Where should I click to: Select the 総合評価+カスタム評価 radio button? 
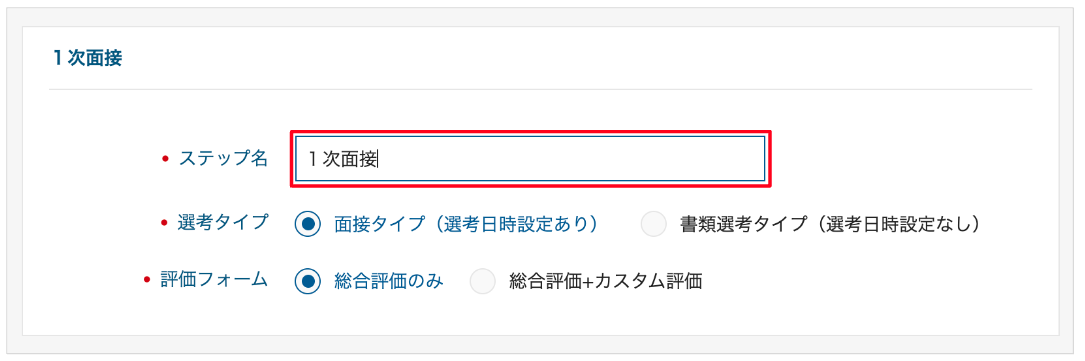pos(482,281)
